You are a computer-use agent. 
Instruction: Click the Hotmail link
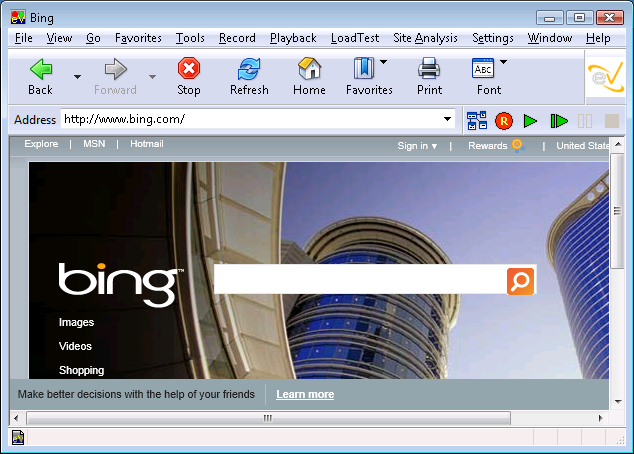(147, 144)
